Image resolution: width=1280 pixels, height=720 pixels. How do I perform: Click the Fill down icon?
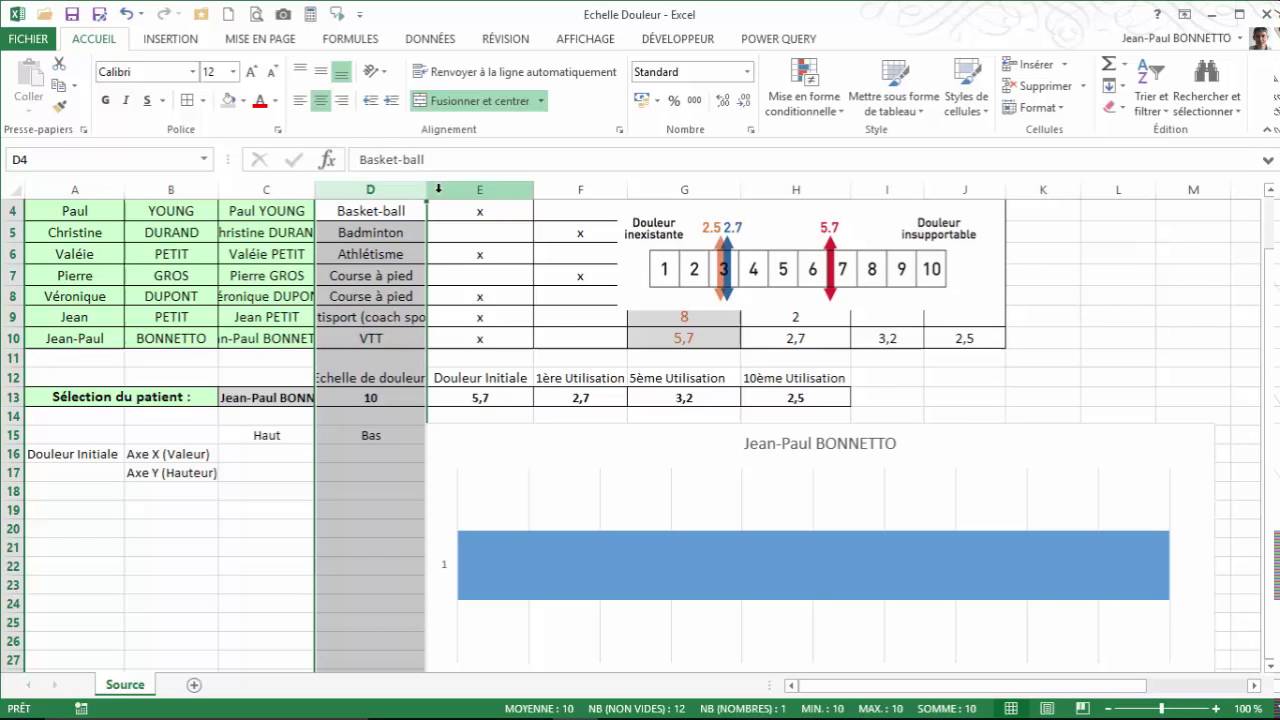pos(1109,86)
